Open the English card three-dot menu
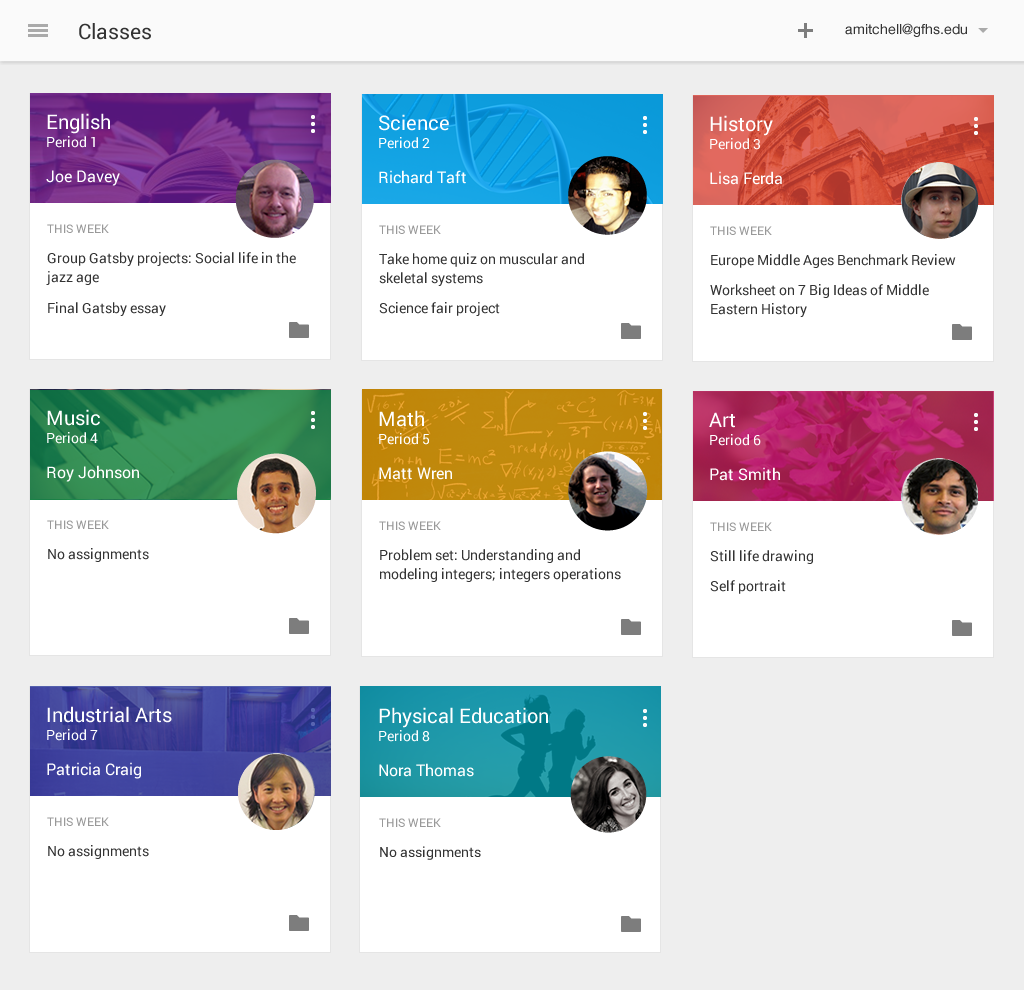 pos(313,124)
